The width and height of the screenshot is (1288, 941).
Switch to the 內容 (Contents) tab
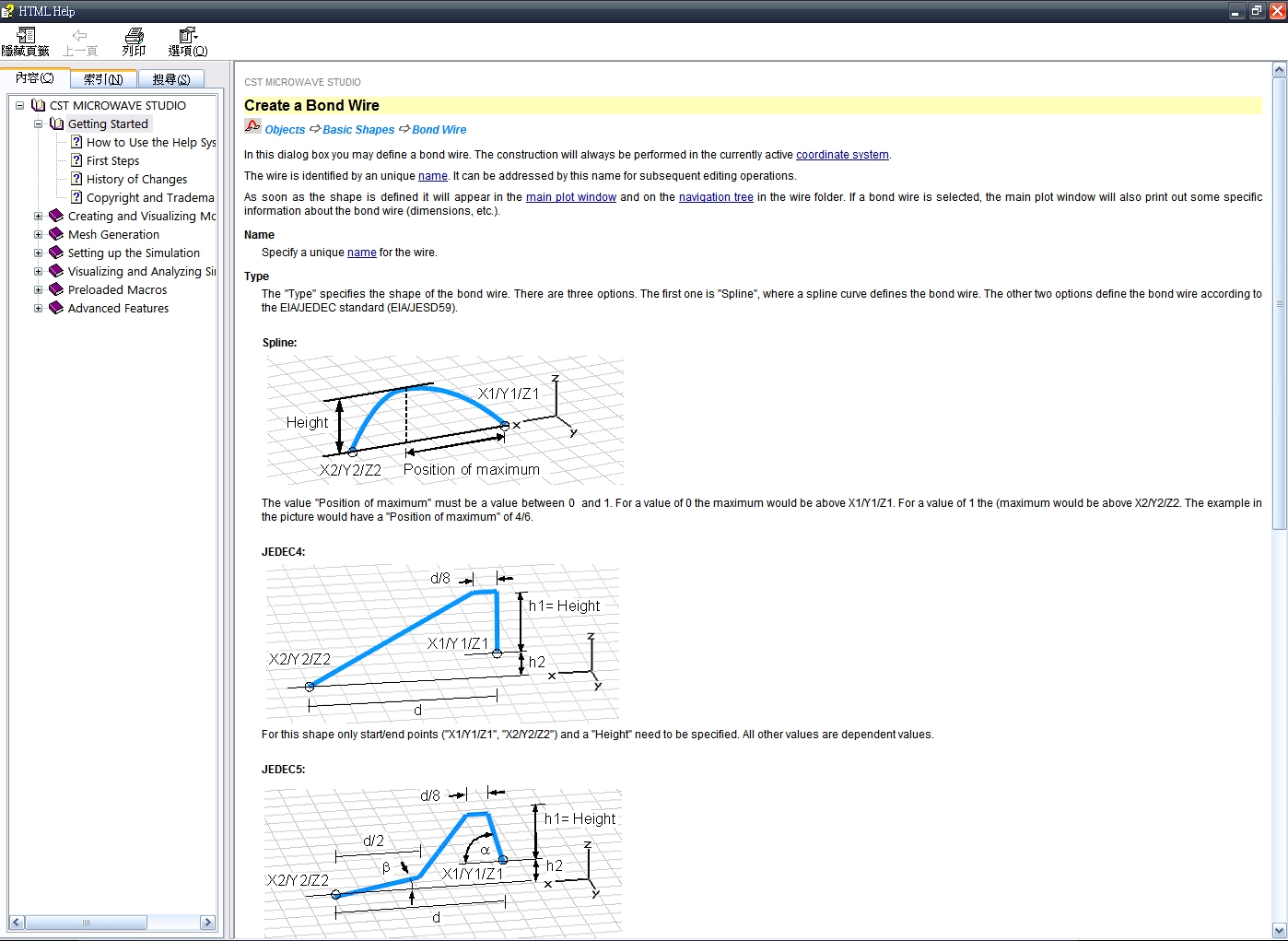coord(35,78)
